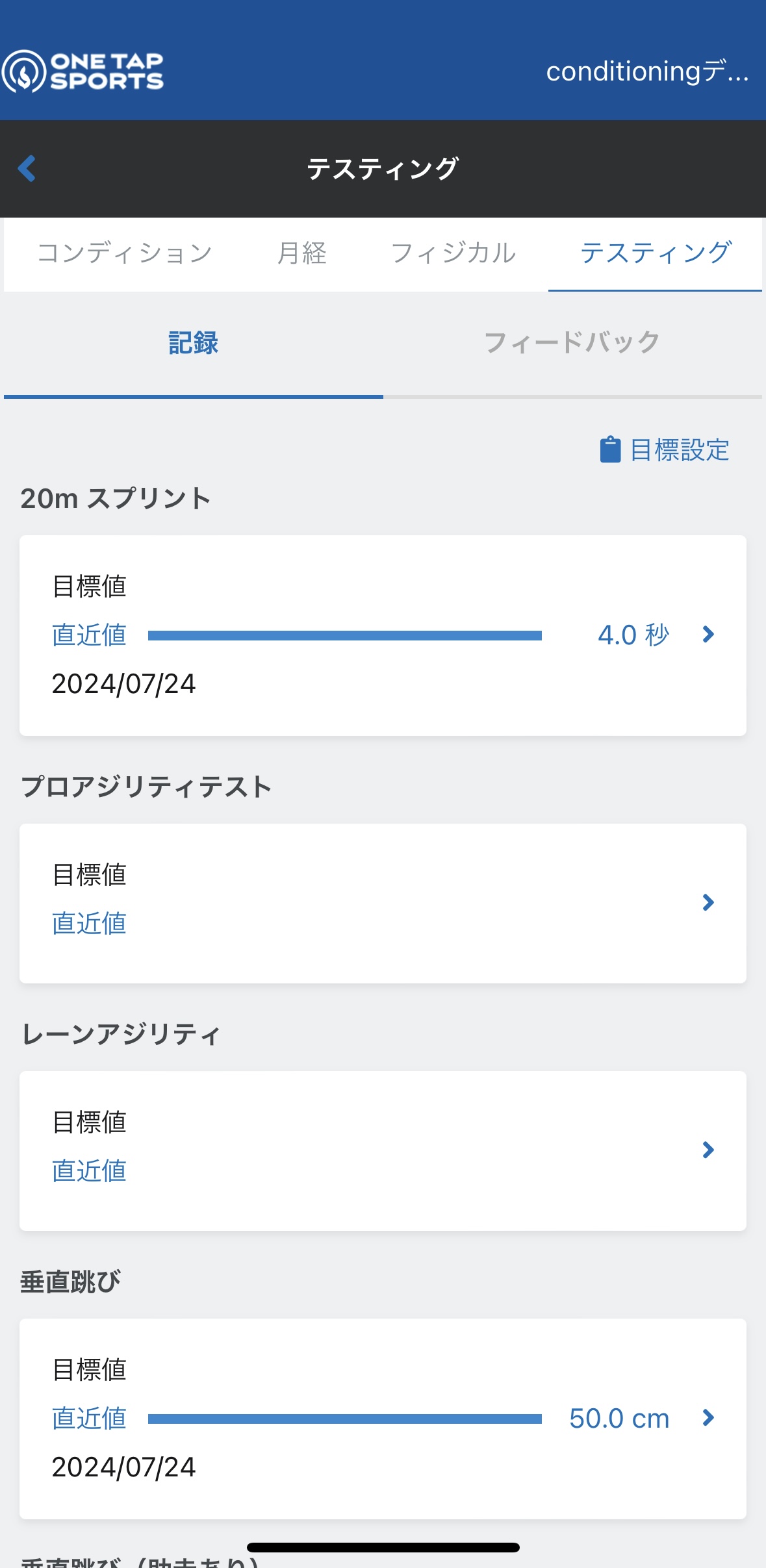
Task: Tap the 50.0 cm jump value
Action: click(x=619, y=1419)
